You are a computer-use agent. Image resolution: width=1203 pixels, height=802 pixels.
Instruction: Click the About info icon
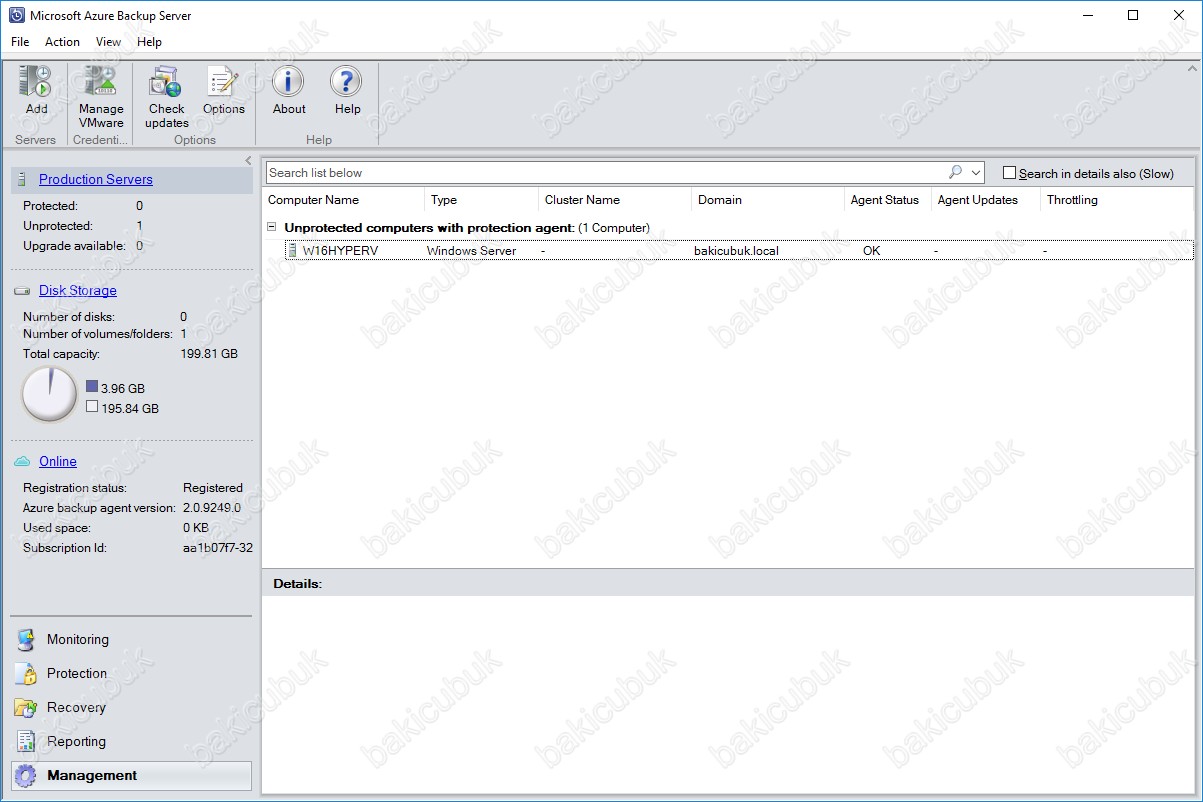(289, 82)
